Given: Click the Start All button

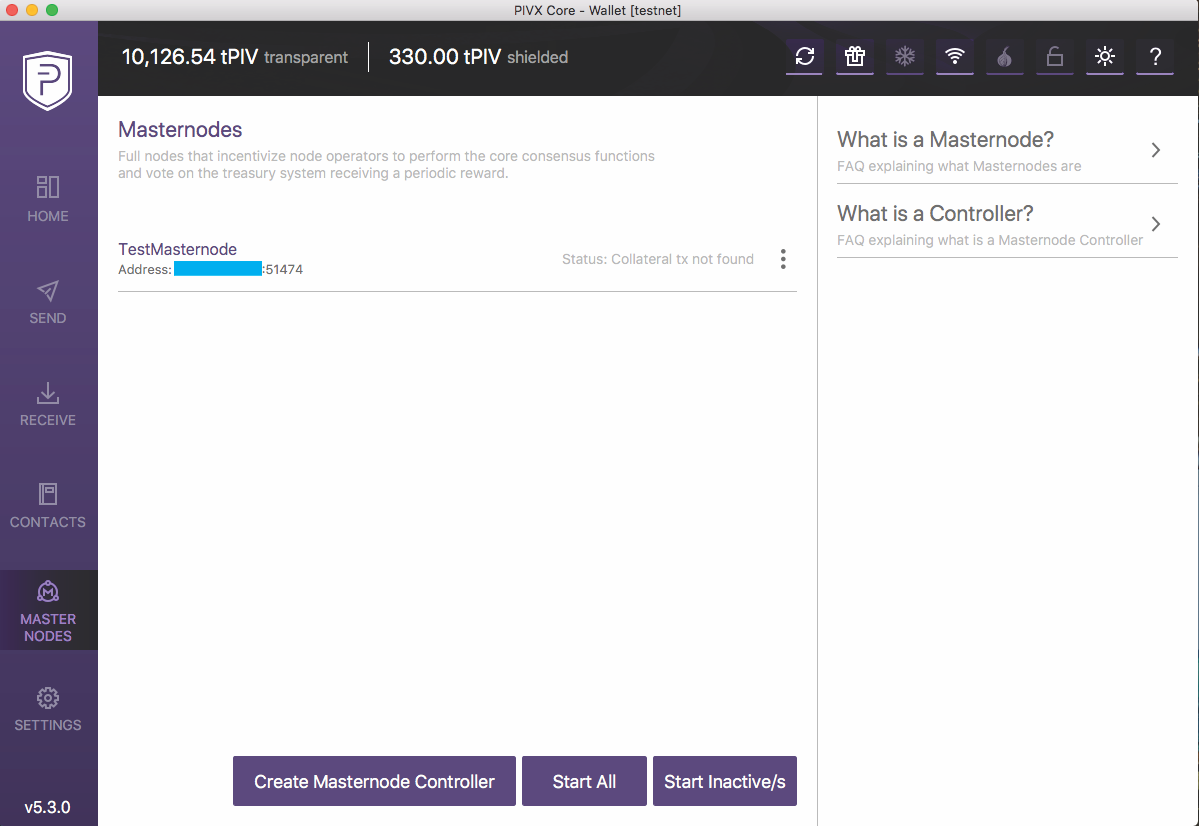Looking at the screenshot, I should (584, 781).
